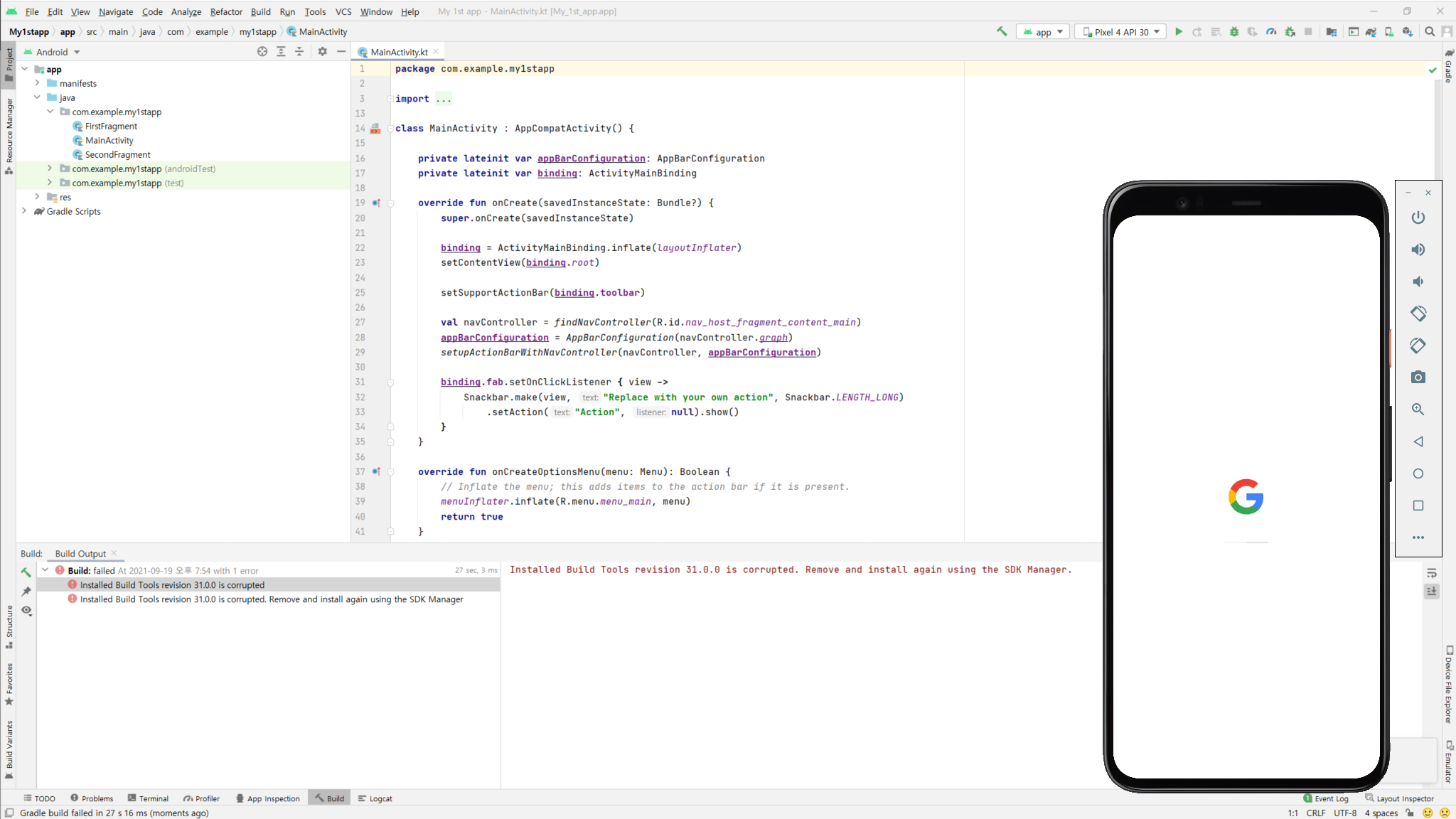Open the Terminal tool window button
Viewport: 1456px width, 819px height.
point(148,798)
